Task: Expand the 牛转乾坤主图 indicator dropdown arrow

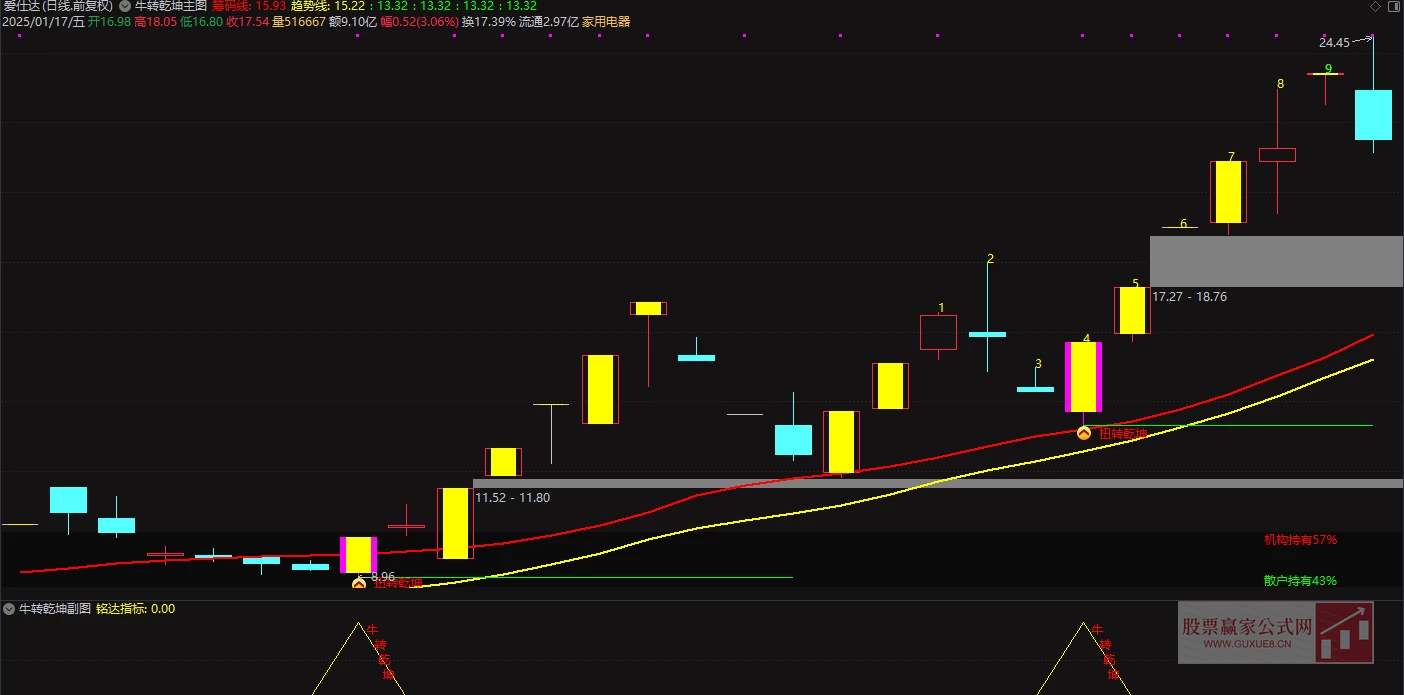Action: pos(124,5)
